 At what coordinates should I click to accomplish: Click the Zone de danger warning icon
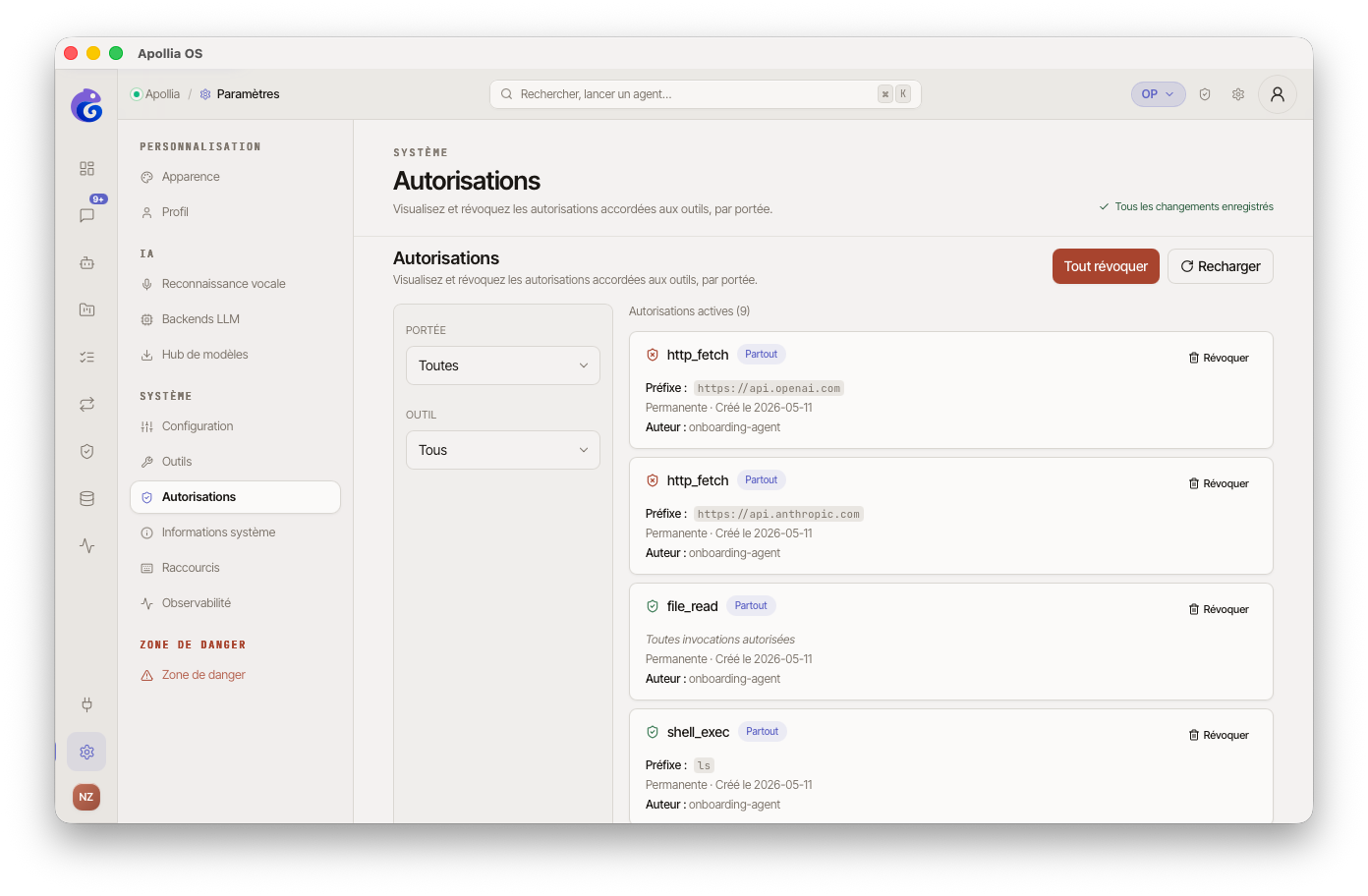coord(146,675)
